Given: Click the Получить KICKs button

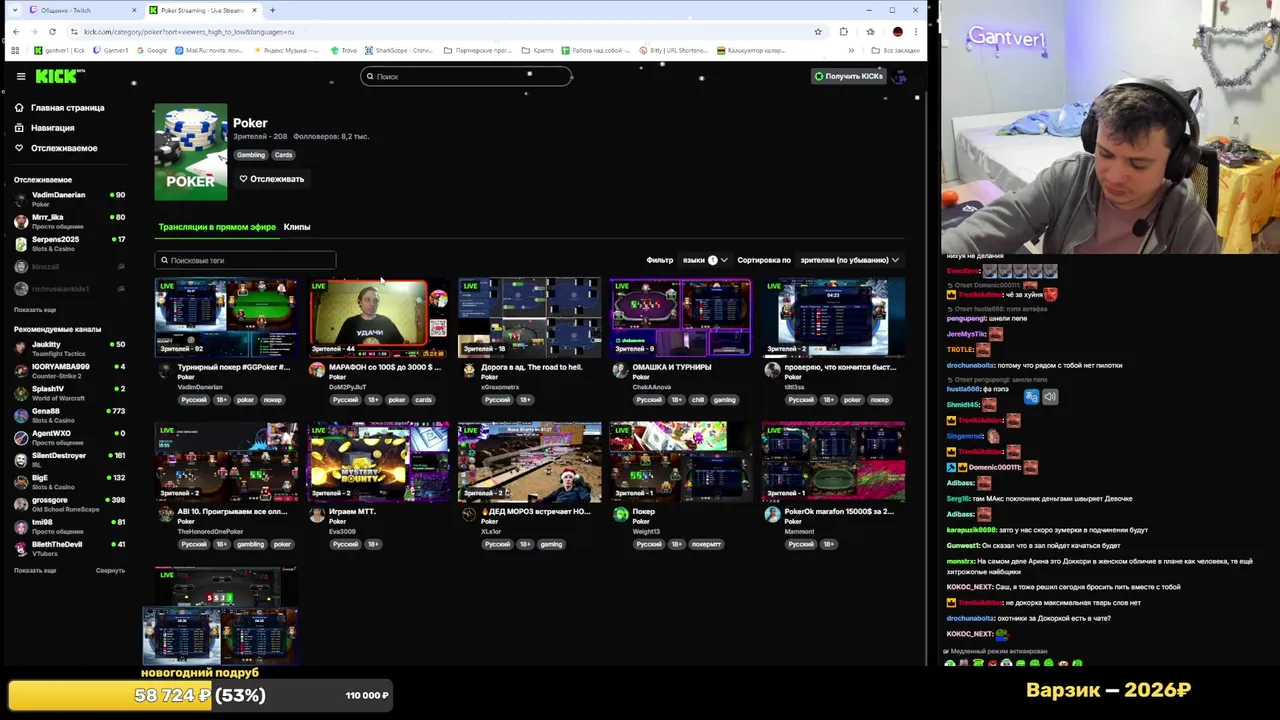Looking at the screenshot, I should point(849,76).
